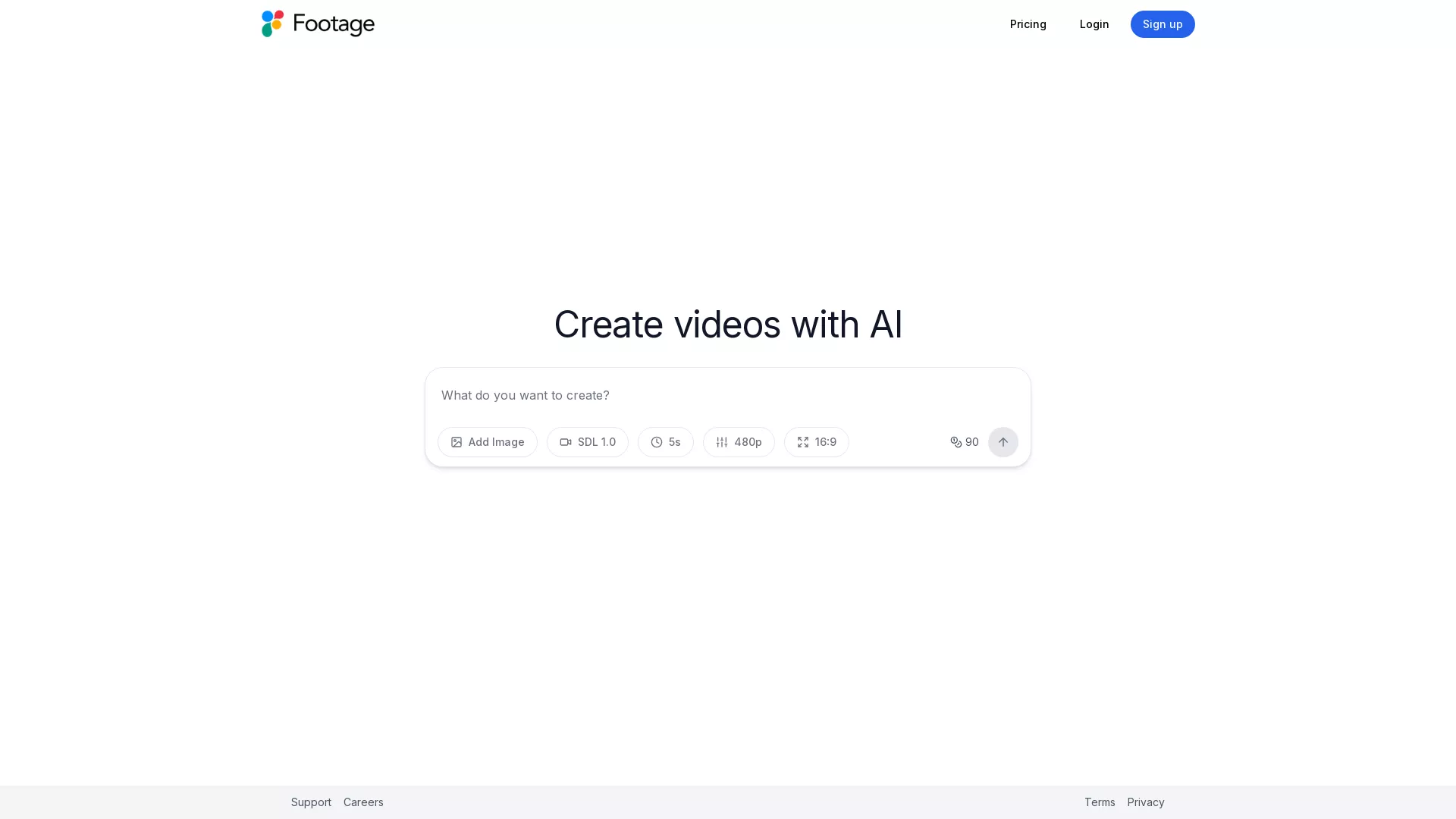Click the video camera icon beside SDL 1.0
This screenshot has width=1456, height=819.
566,442
